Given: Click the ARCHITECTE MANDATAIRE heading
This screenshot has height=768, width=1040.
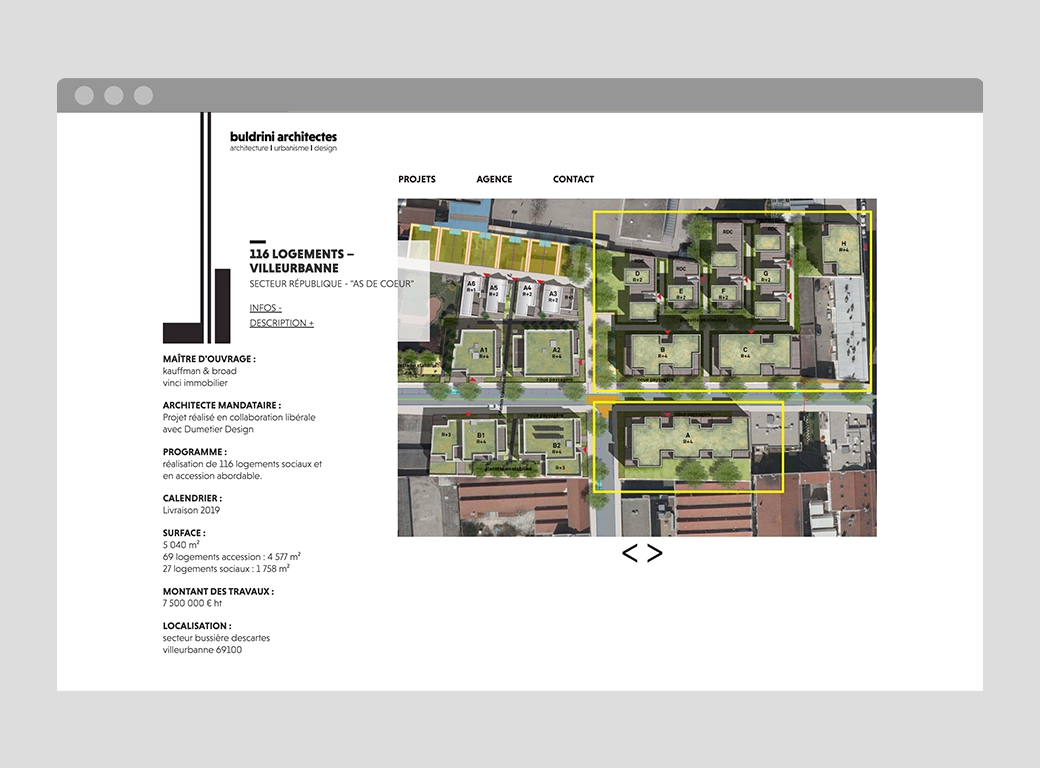Looking at the screenshot, I should click(222, 405).
